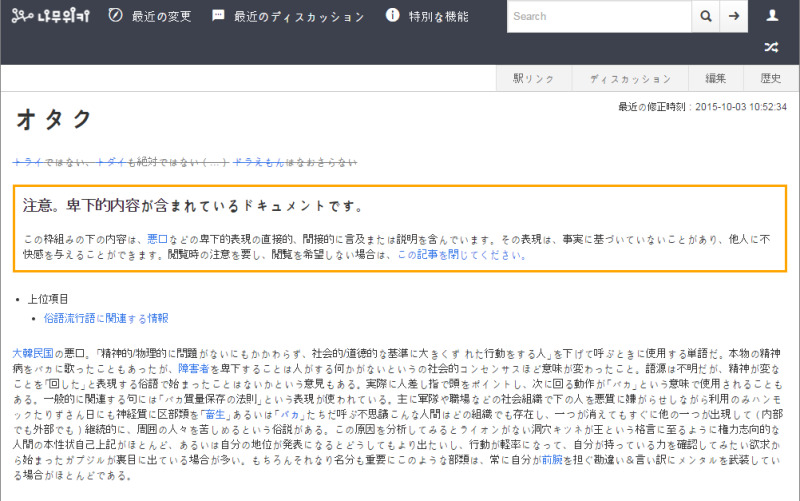
Task: Click the go arrow button
Action: 735,16
